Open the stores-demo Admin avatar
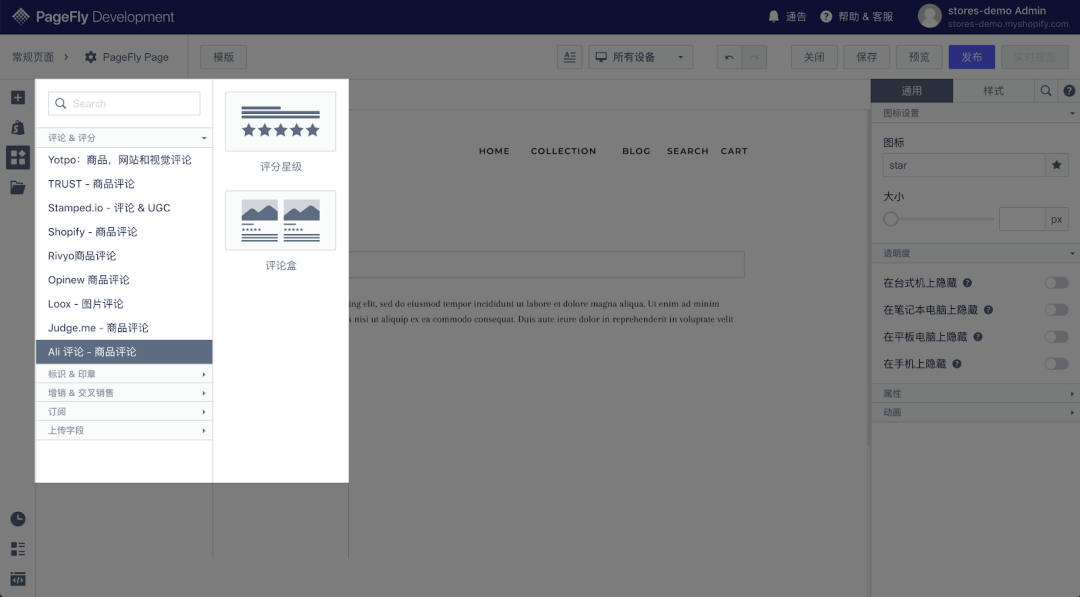The height and width of the screenshot is (597, 1080). [x=929, y=16]
